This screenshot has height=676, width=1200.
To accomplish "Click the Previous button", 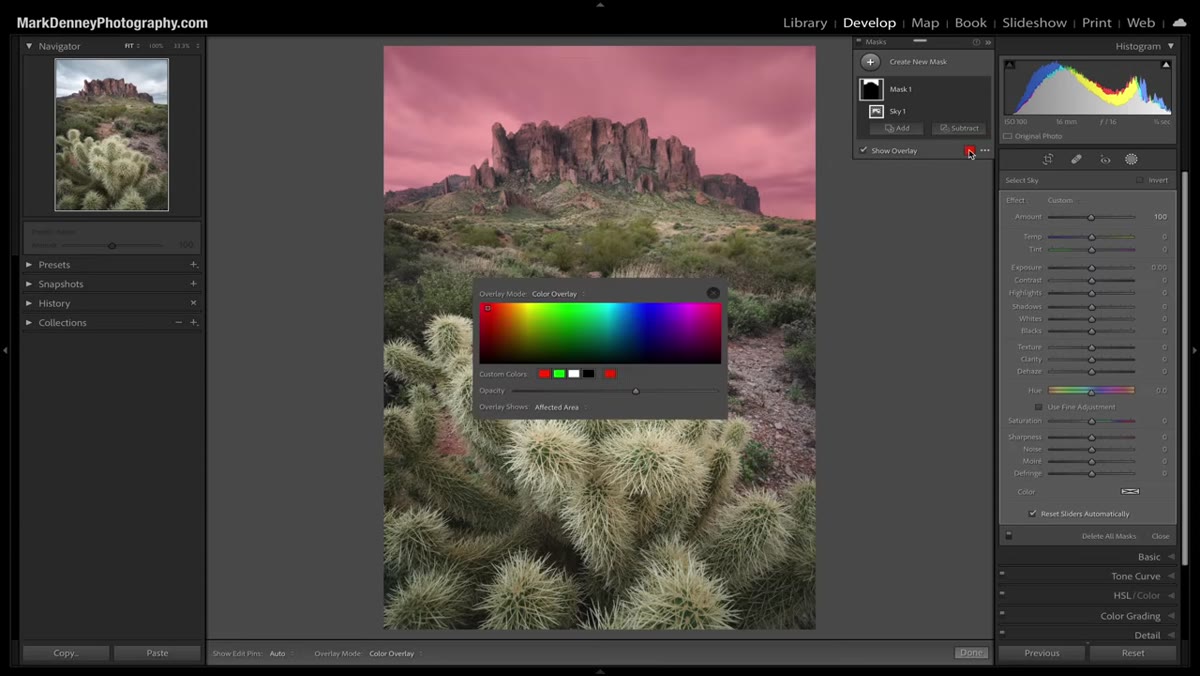I will tap(1041, 653).
